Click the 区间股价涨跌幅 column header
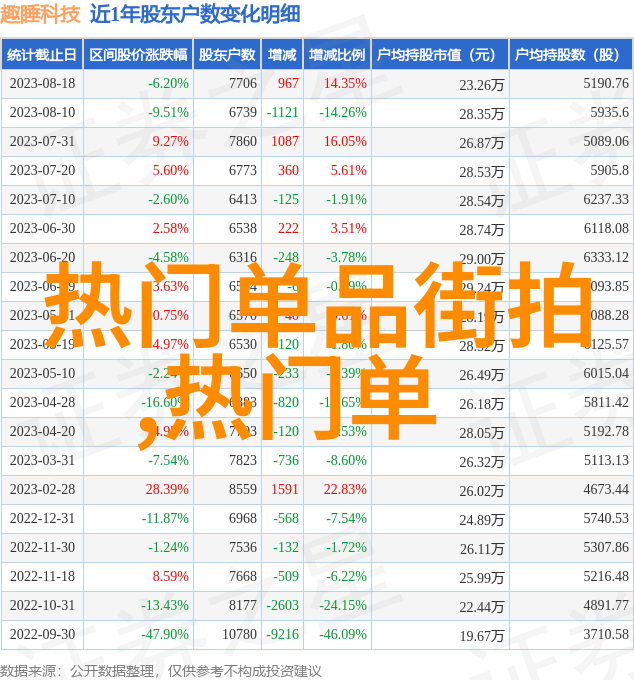The width and height of the screenshot is (634, 680). pyautogui.click(x=138, y=55)
